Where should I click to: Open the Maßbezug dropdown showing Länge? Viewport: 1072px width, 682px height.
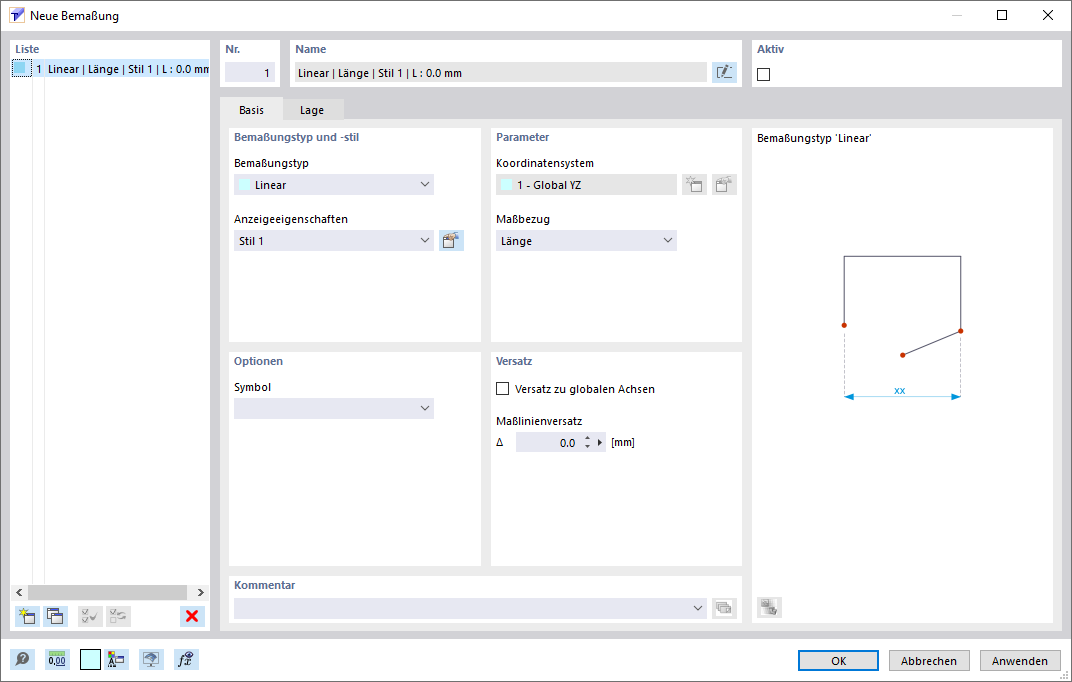click(586, 241)
